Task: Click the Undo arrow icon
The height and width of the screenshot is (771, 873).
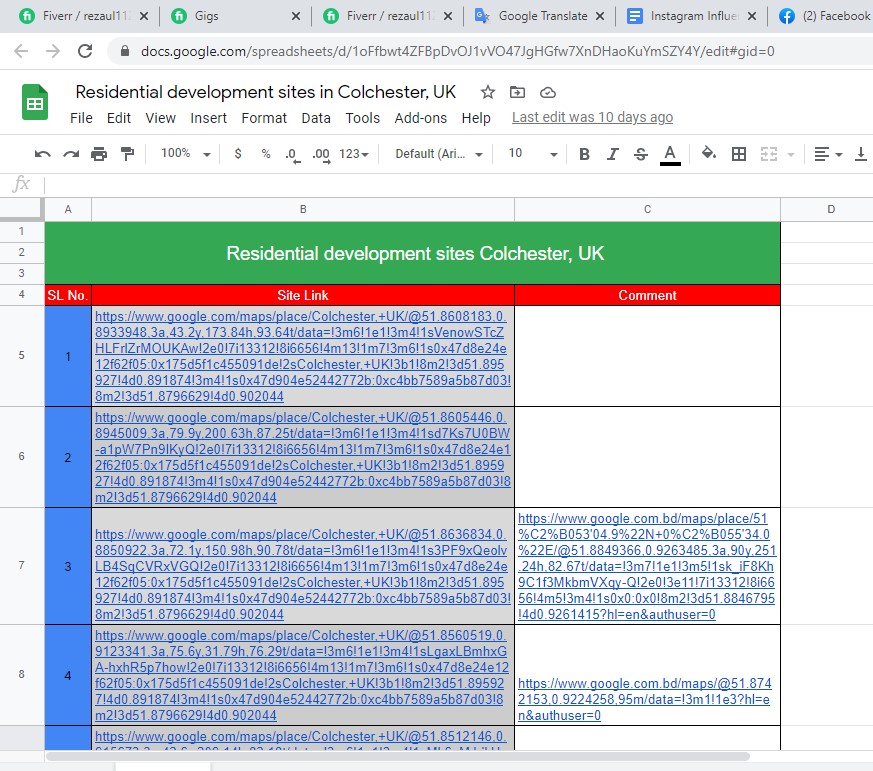Action: coord(42,154)
